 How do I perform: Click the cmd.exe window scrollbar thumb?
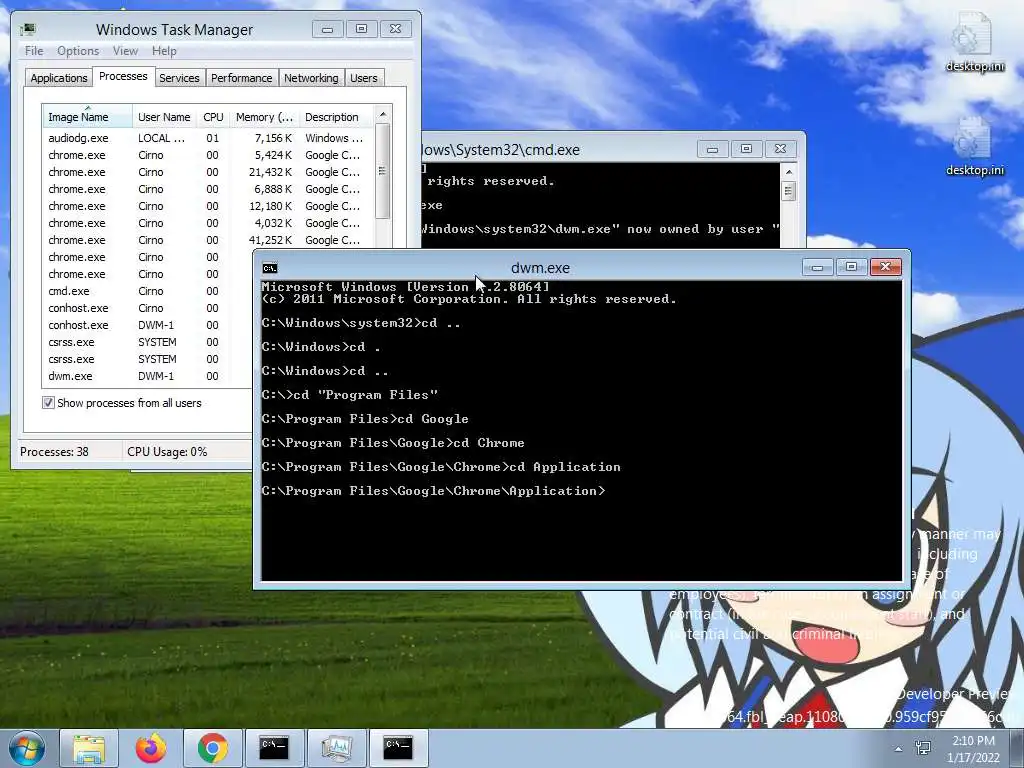[789, 191]
